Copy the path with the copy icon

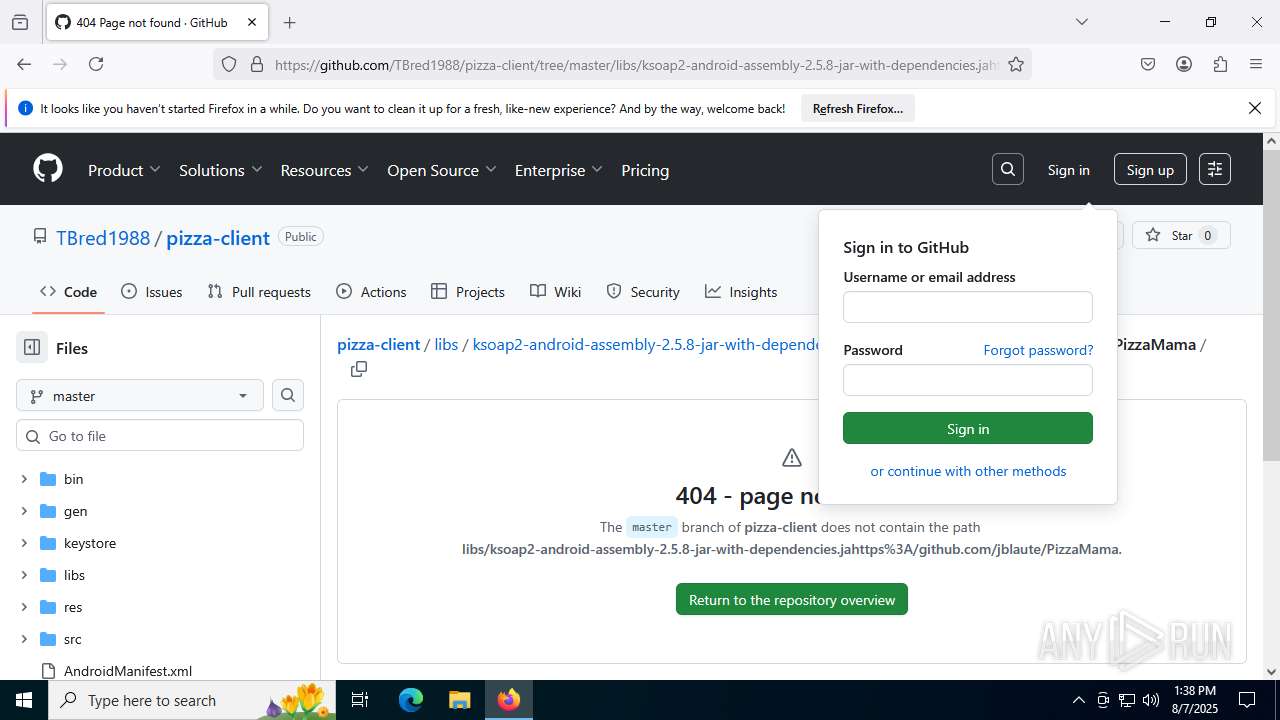point(359,370)
